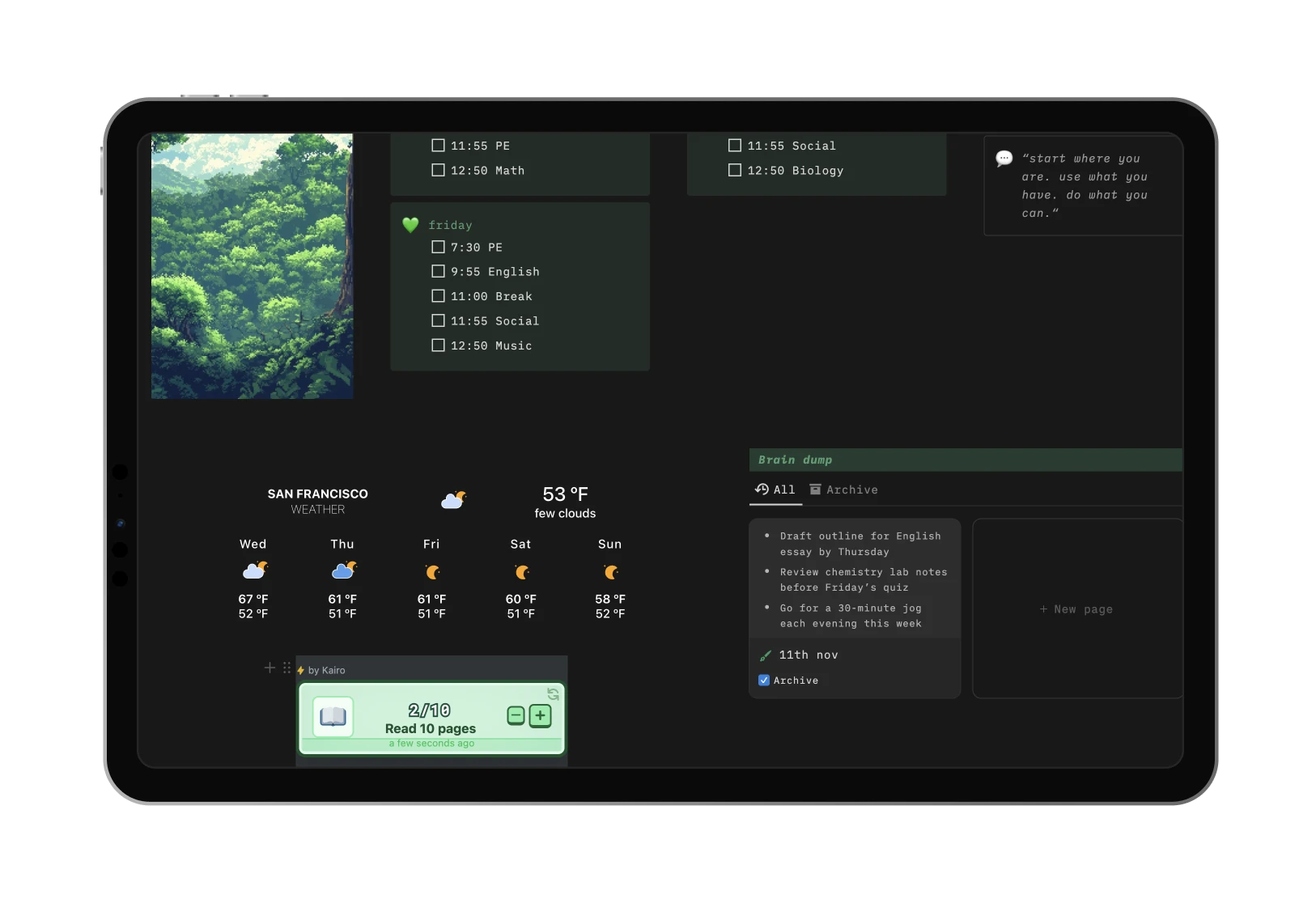Click the green heart icon beside friday
Viewport: 1316px width, 899px height.
coord(410,225)
